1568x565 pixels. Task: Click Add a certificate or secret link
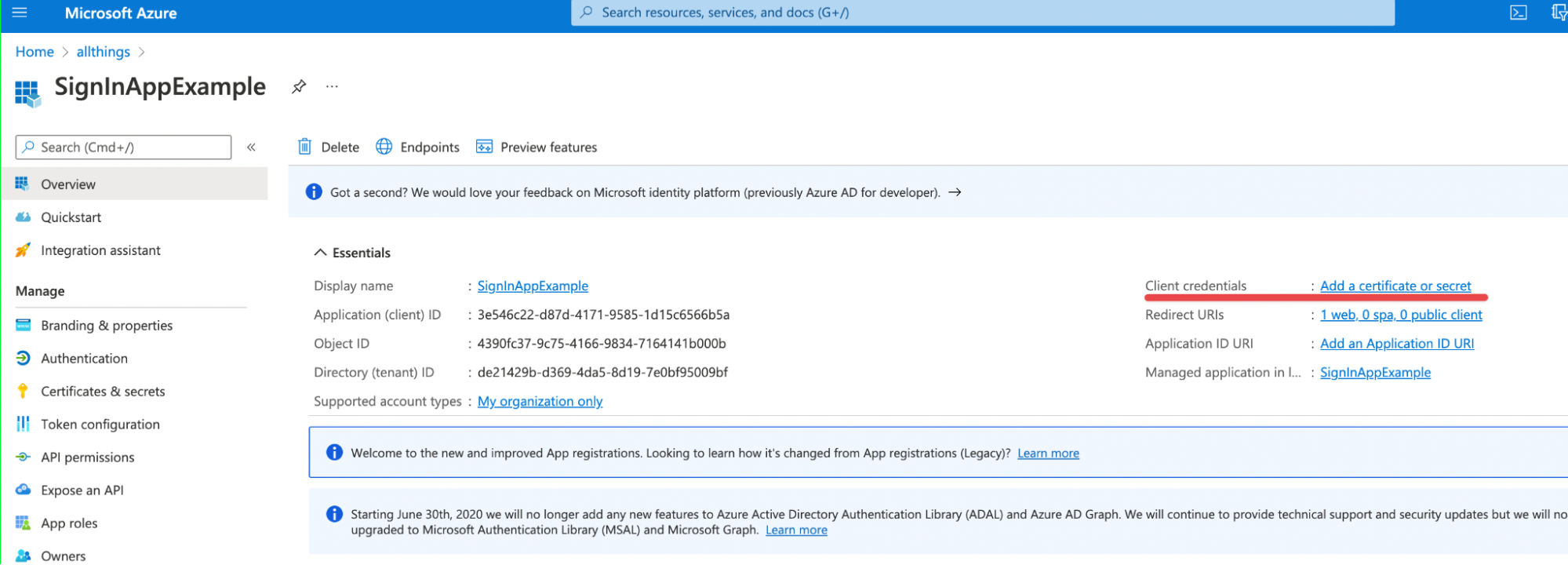(x=1395, y=286)
